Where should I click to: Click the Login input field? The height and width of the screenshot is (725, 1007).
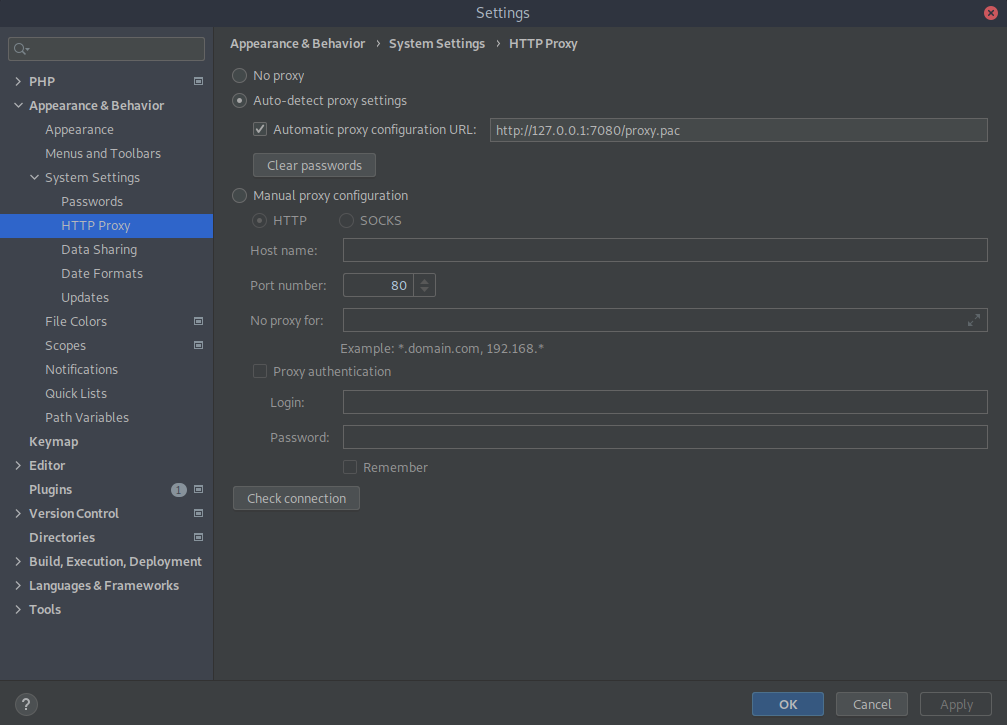tap(665, 402)
